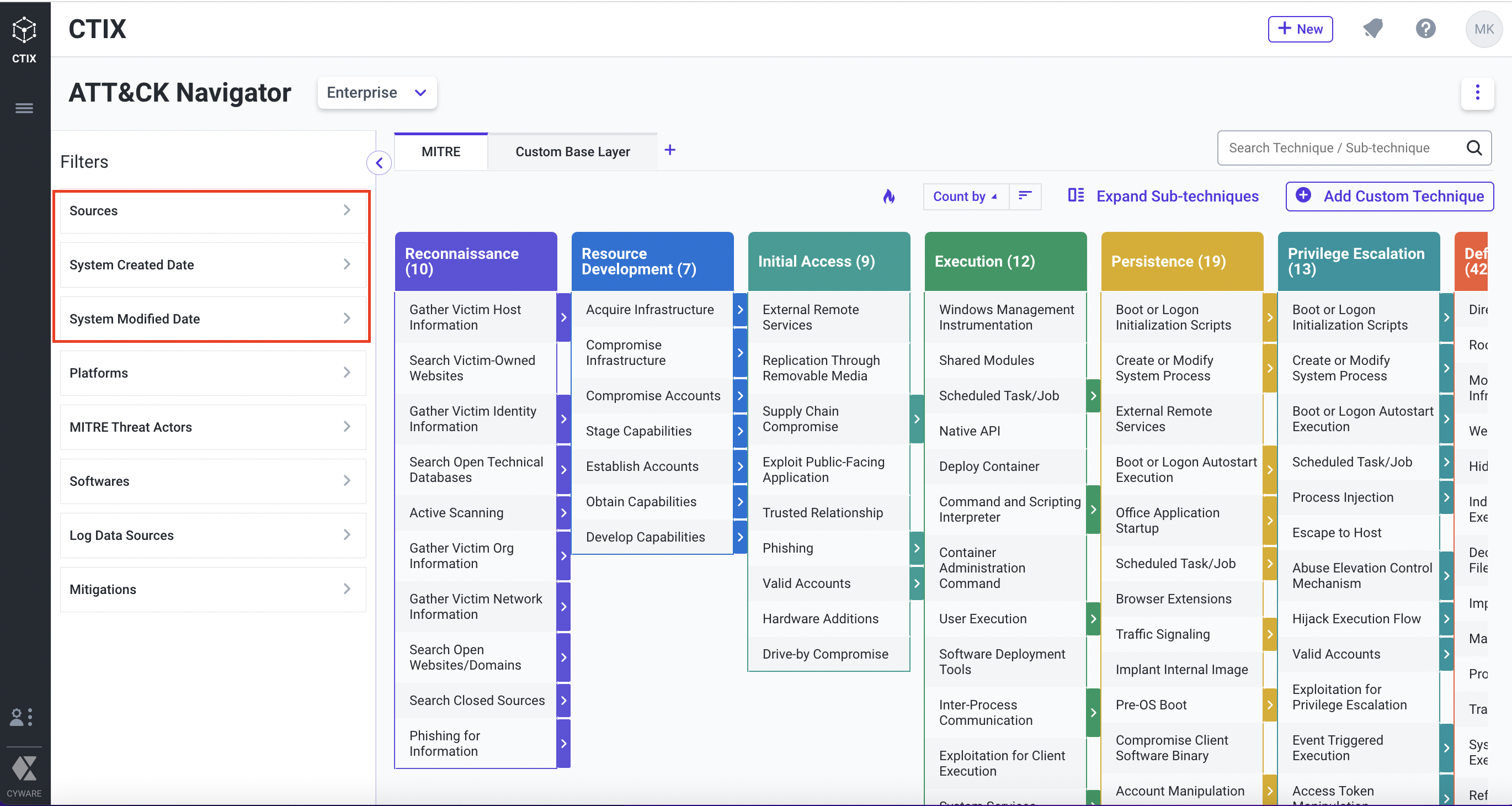Select the MITRE tab
This screenshot has height=806, width=1512.
(441, 152)
